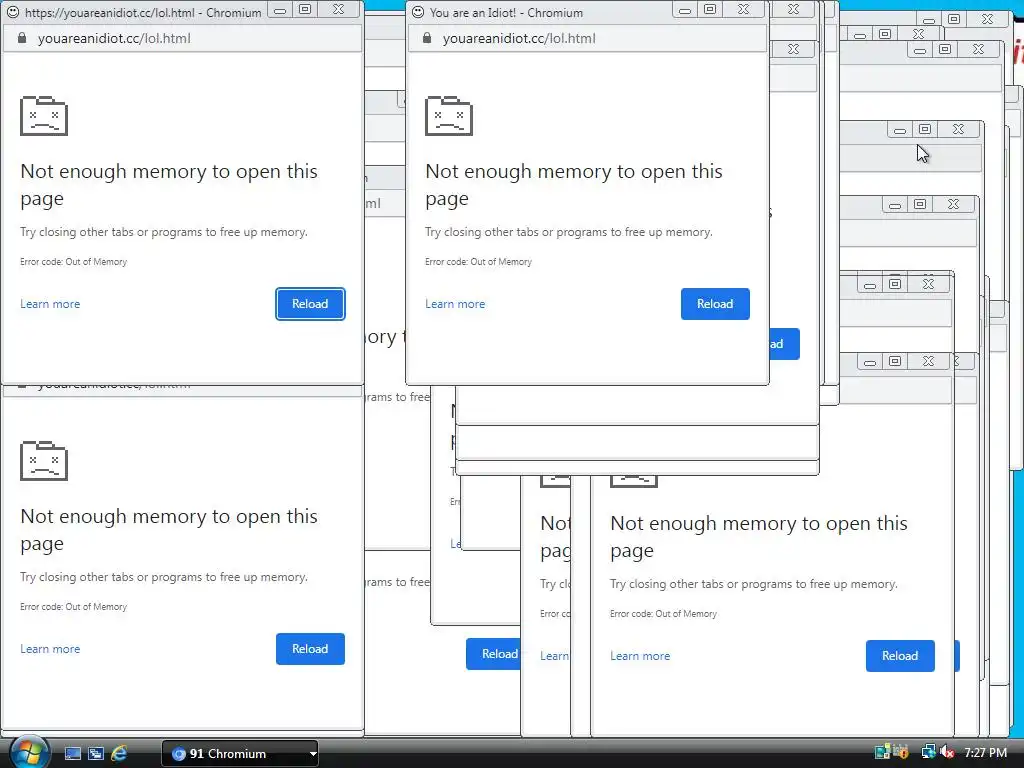Click the muted volume tray icon
This screenshot has width=1024, height=768.
click(947, 752)
